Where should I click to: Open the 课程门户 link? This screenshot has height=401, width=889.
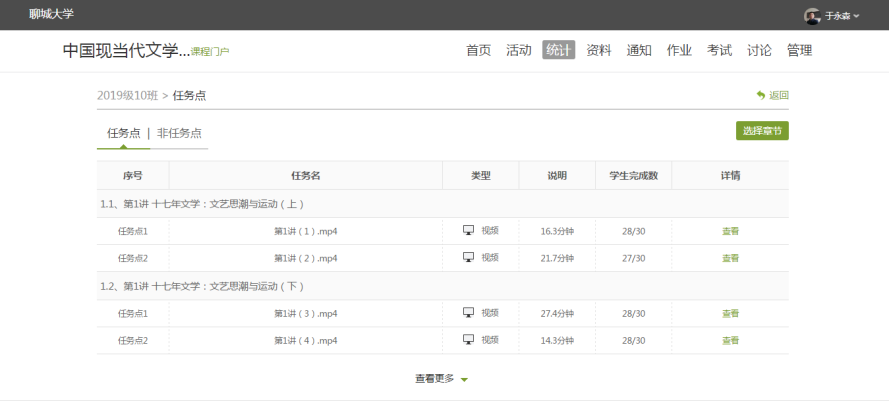click(210, 51)
